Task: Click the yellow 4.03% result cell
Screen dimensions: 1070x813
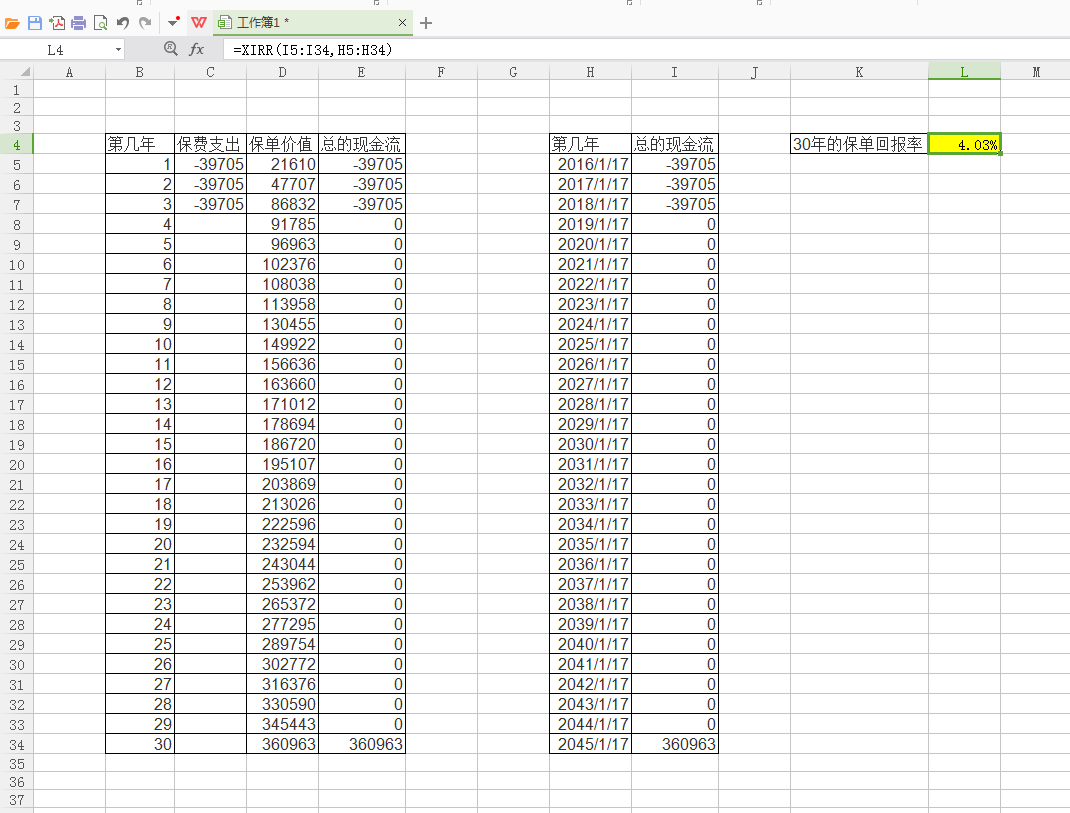Action: coord(964,144)
